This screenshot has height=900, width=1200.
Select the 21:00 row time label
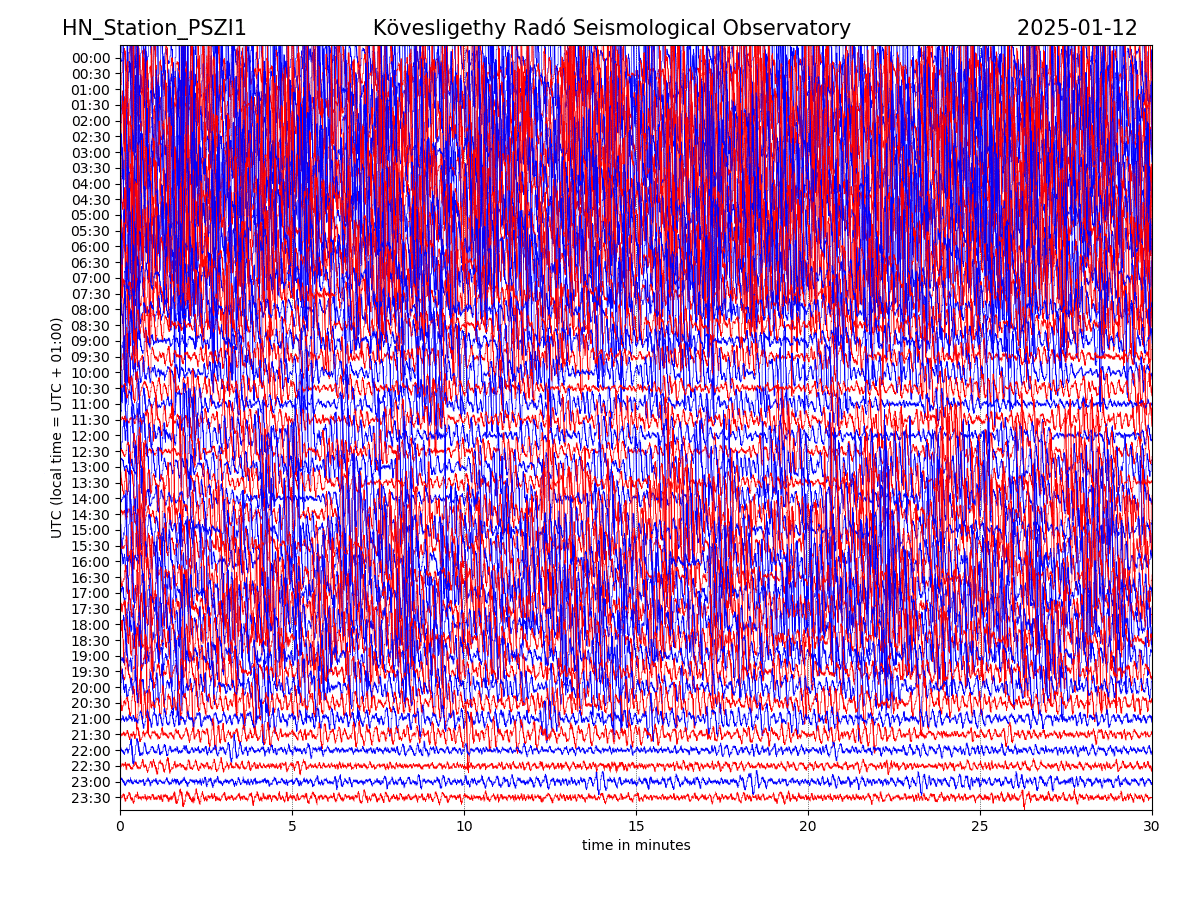point(90,720)
